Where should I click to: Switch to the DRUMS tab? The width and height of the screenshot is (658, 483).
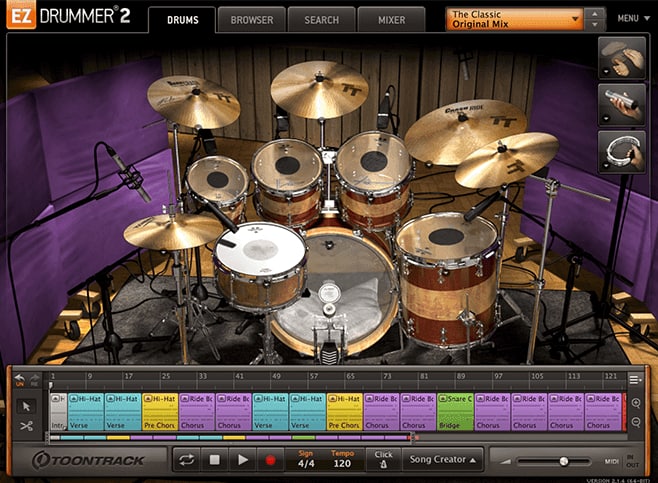pos(183,20)
